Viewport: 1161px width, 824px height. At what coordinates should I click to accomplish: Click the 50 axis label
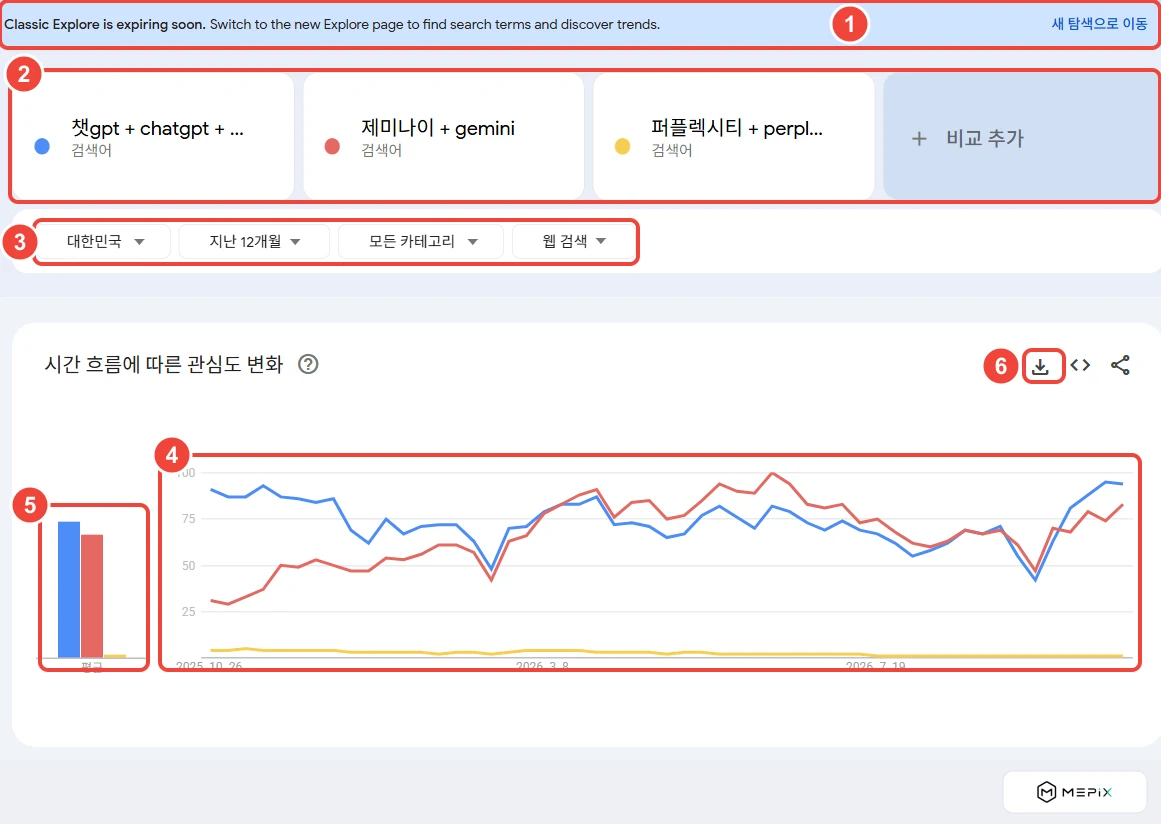coord(189,566)
